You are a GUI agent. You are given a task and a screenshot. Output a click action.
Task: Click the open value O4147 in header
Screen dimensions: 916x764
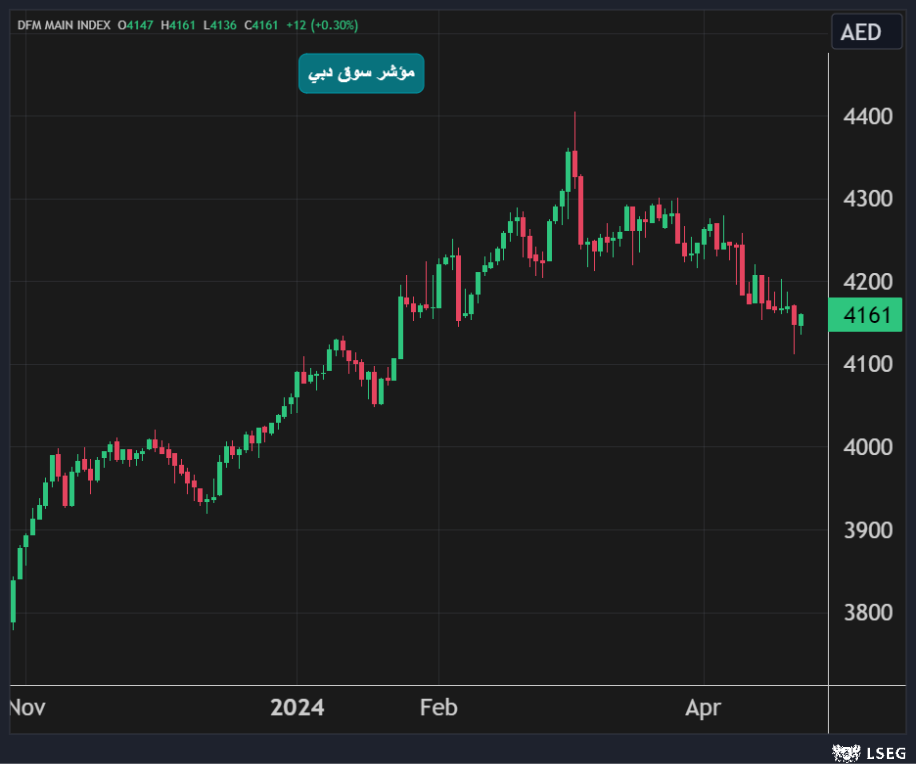(138, 24)
